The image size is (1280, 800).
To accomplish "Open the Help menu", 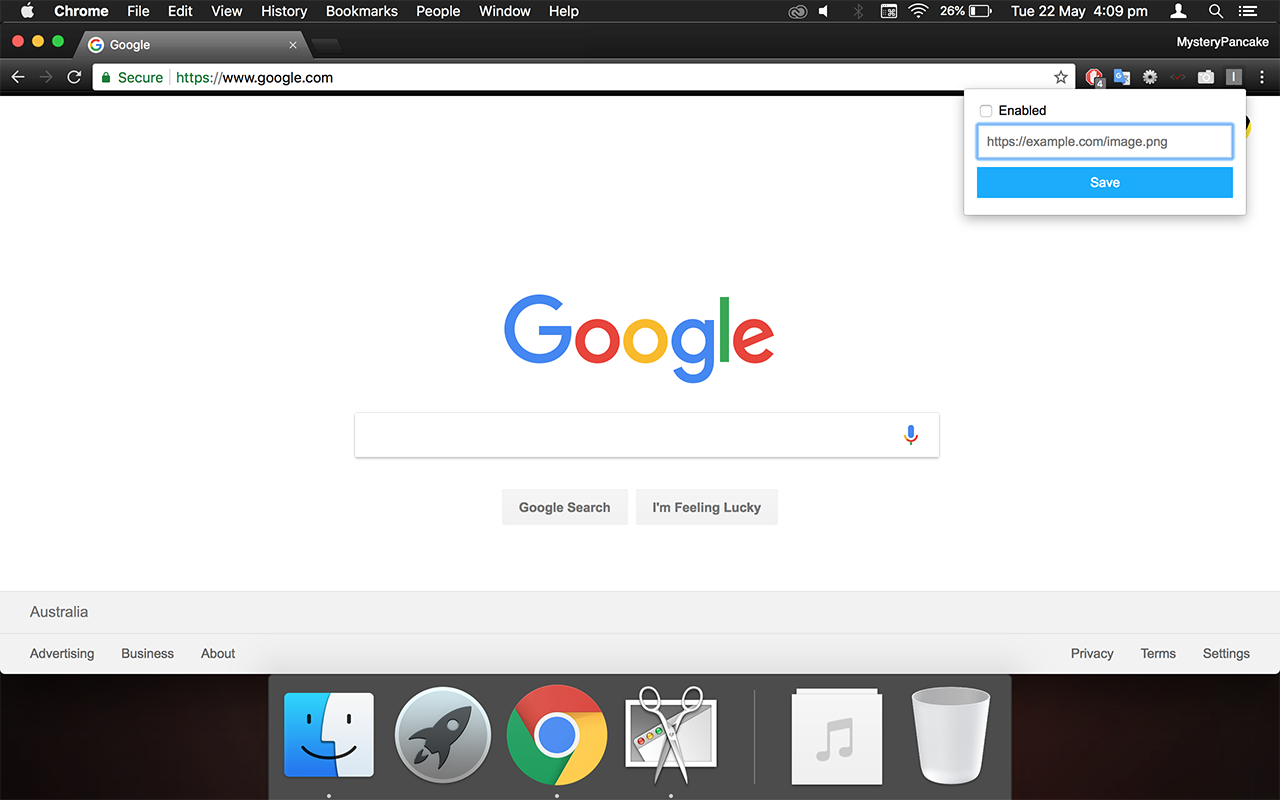I will [x=564, y=11].
